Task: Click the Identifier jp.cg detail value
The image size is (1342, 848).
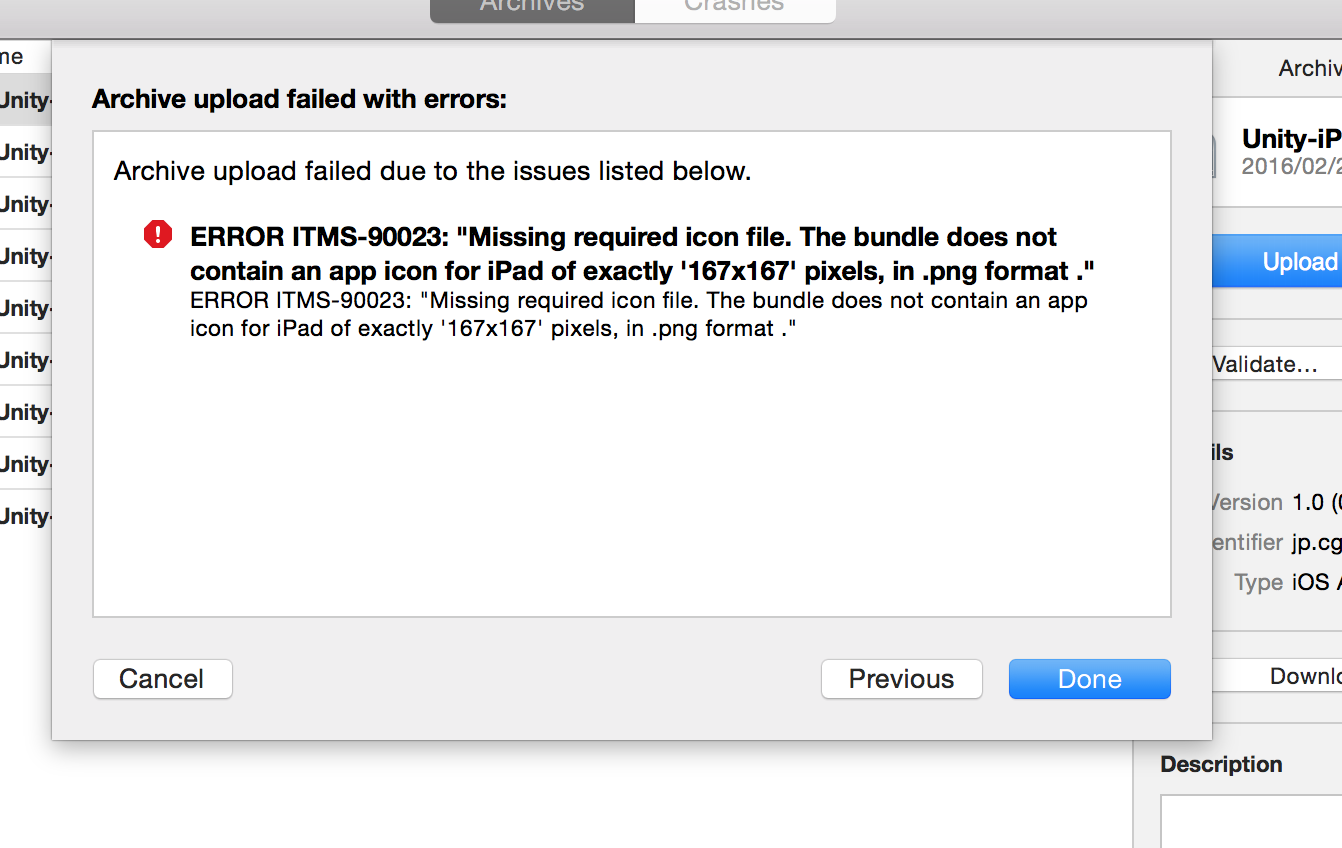Action: 1317,542
